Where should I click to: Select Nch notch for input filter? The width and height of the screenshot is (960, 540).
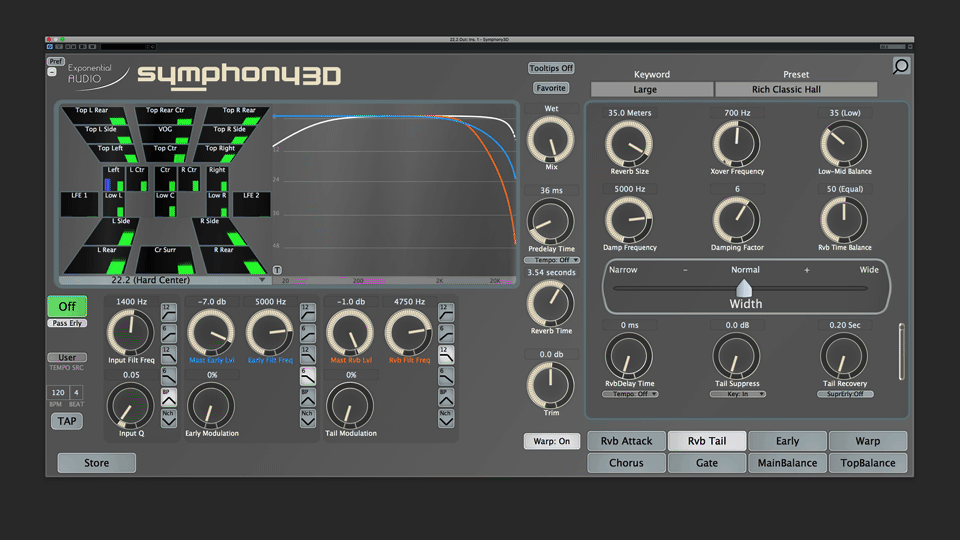tap(168, 418)
